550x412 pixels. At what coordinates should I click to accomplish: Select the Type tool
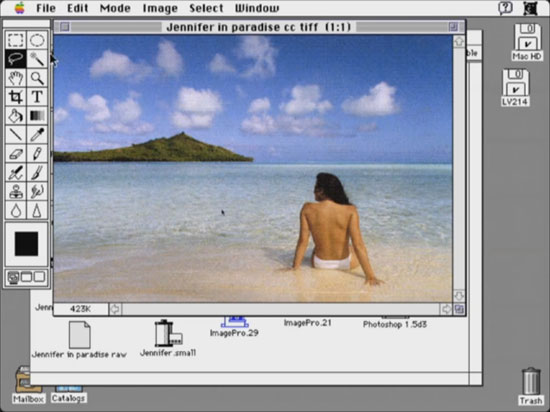pos(37,97)
